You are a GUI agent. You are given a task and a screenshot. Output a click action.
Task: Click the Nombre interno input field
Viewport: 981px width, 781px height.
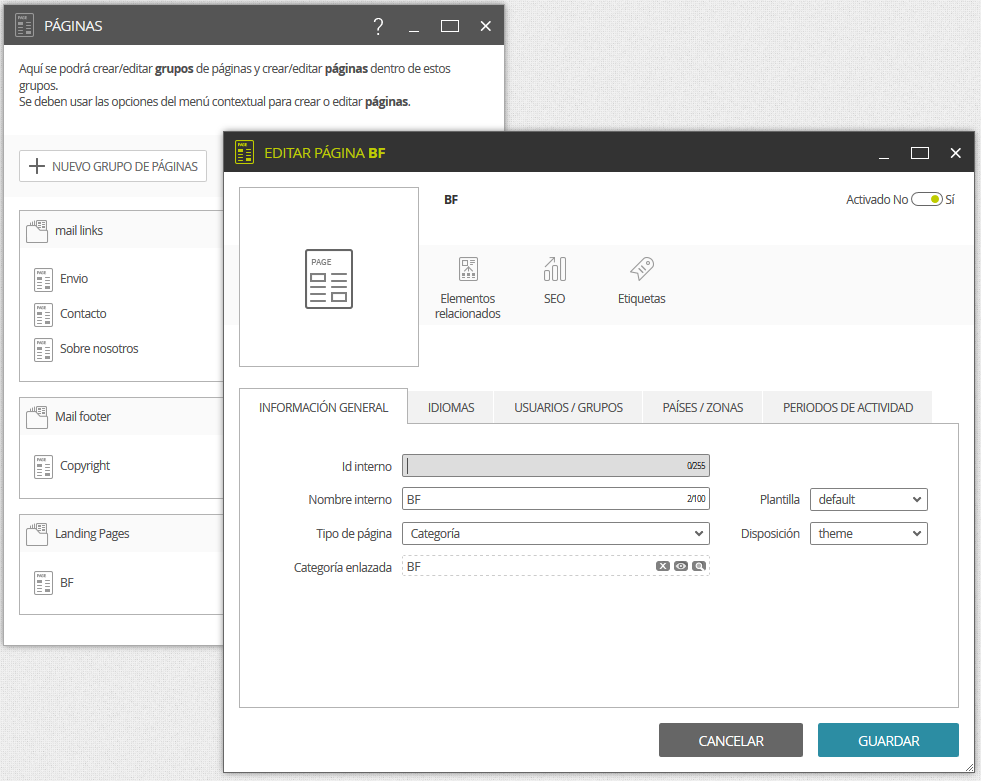point(556,499)
